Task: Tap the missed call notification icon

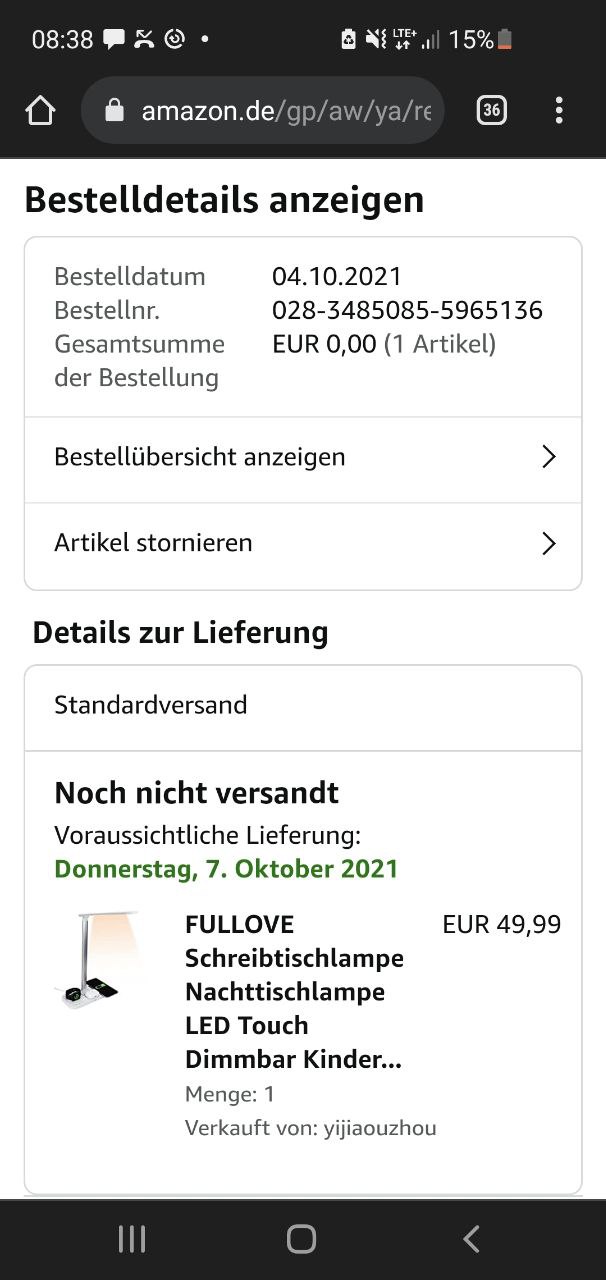Action: coord(145,40)
